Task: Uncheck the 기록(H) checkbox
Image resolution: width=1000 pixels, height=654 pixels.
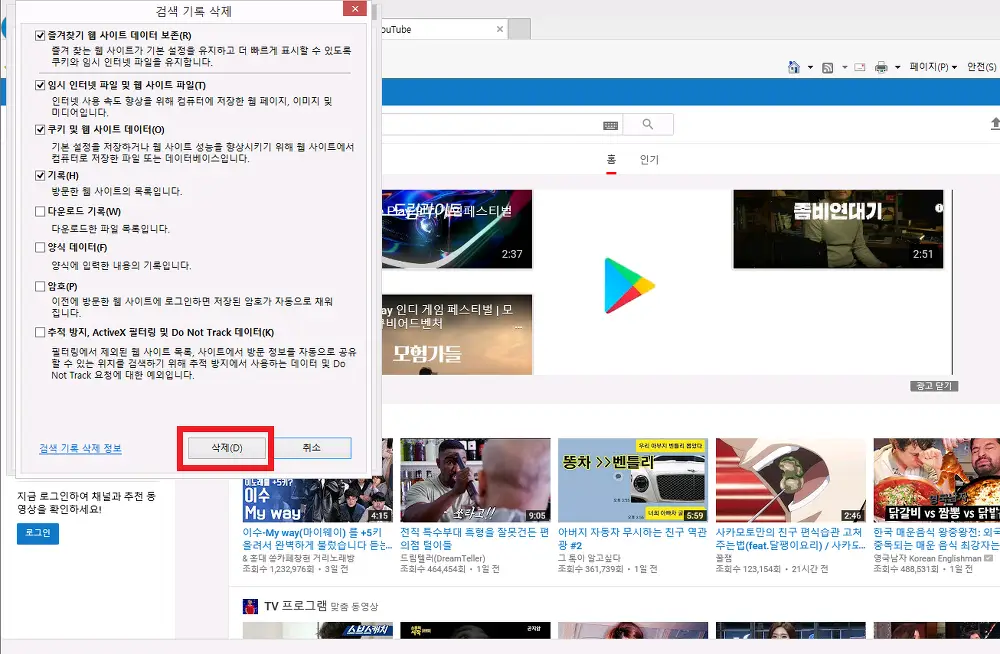Action: tap(40, 175)
